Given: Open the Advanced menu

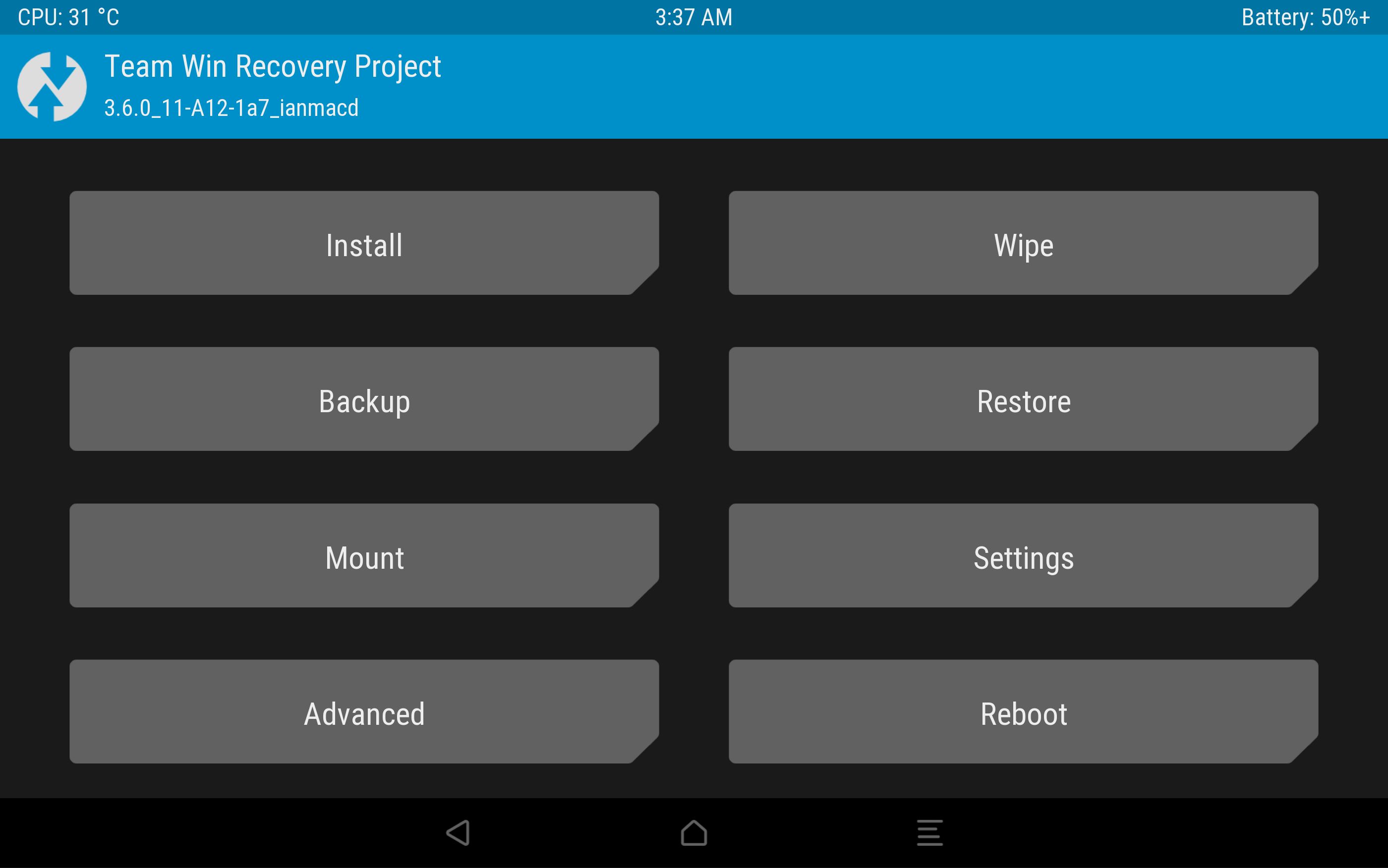Looking at the screenshot, I should click(x=364, y=711).
